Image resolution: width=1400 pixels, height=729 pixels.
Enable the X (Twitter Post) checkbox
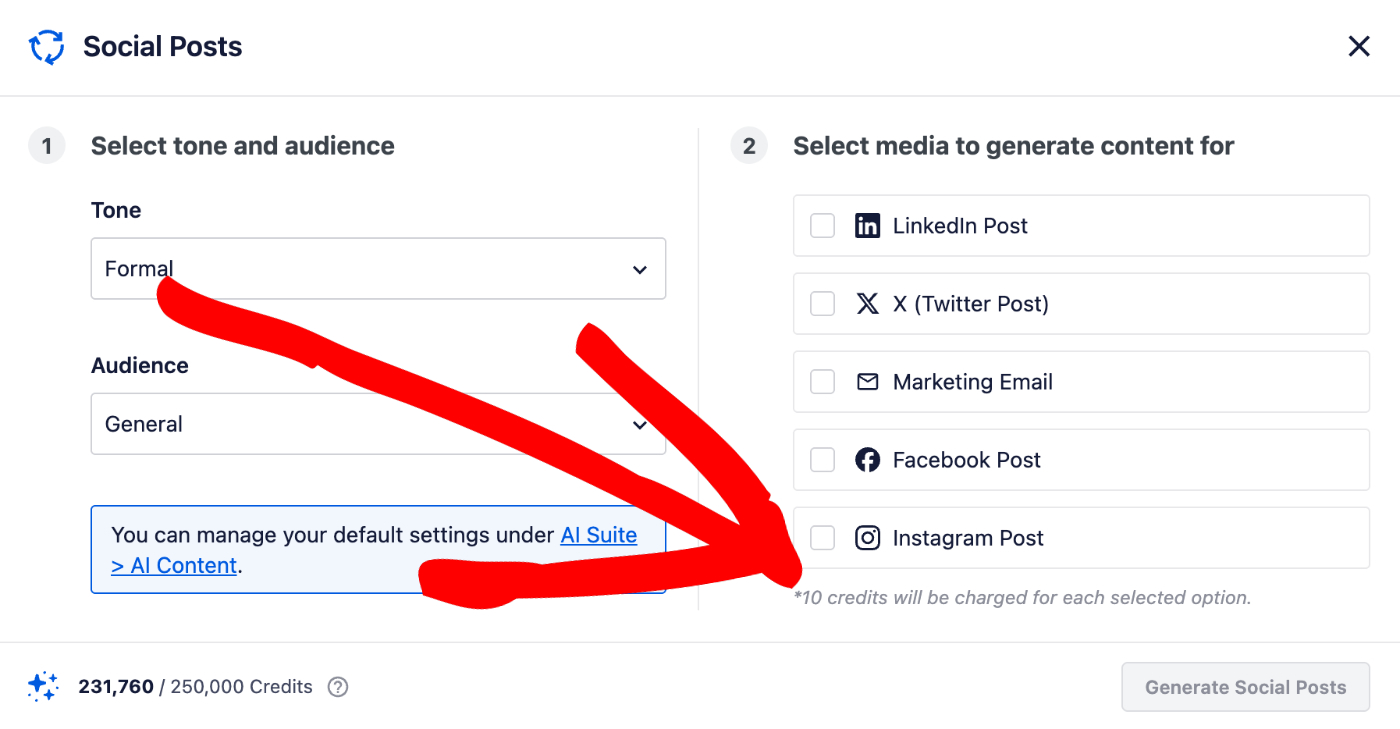point(822,304)
